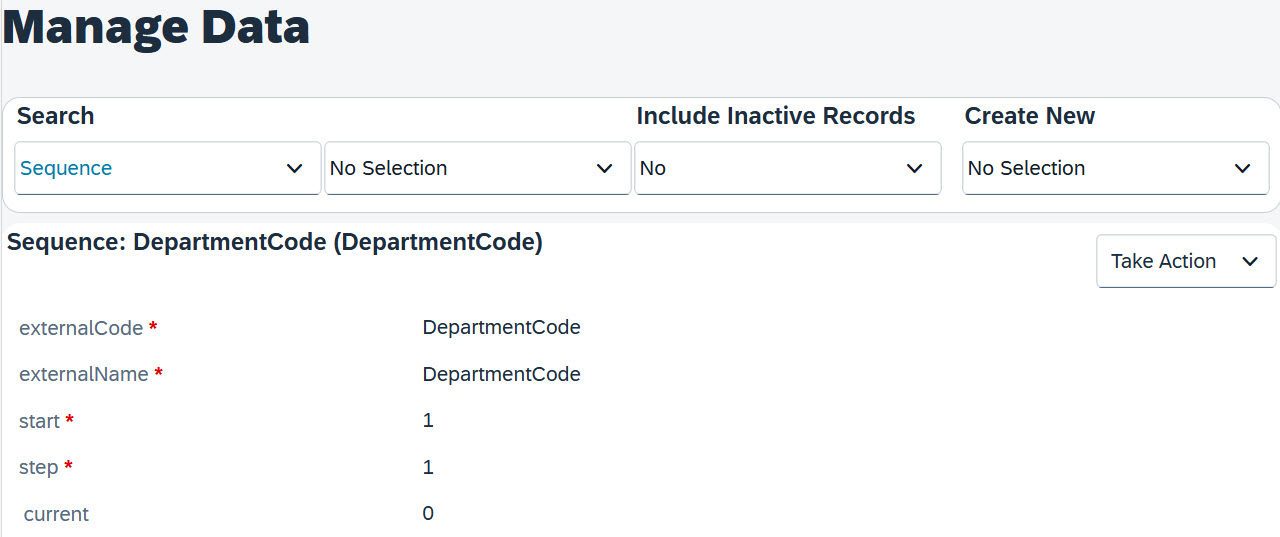Select the externalName value DepartmentCode

[501, 374]
